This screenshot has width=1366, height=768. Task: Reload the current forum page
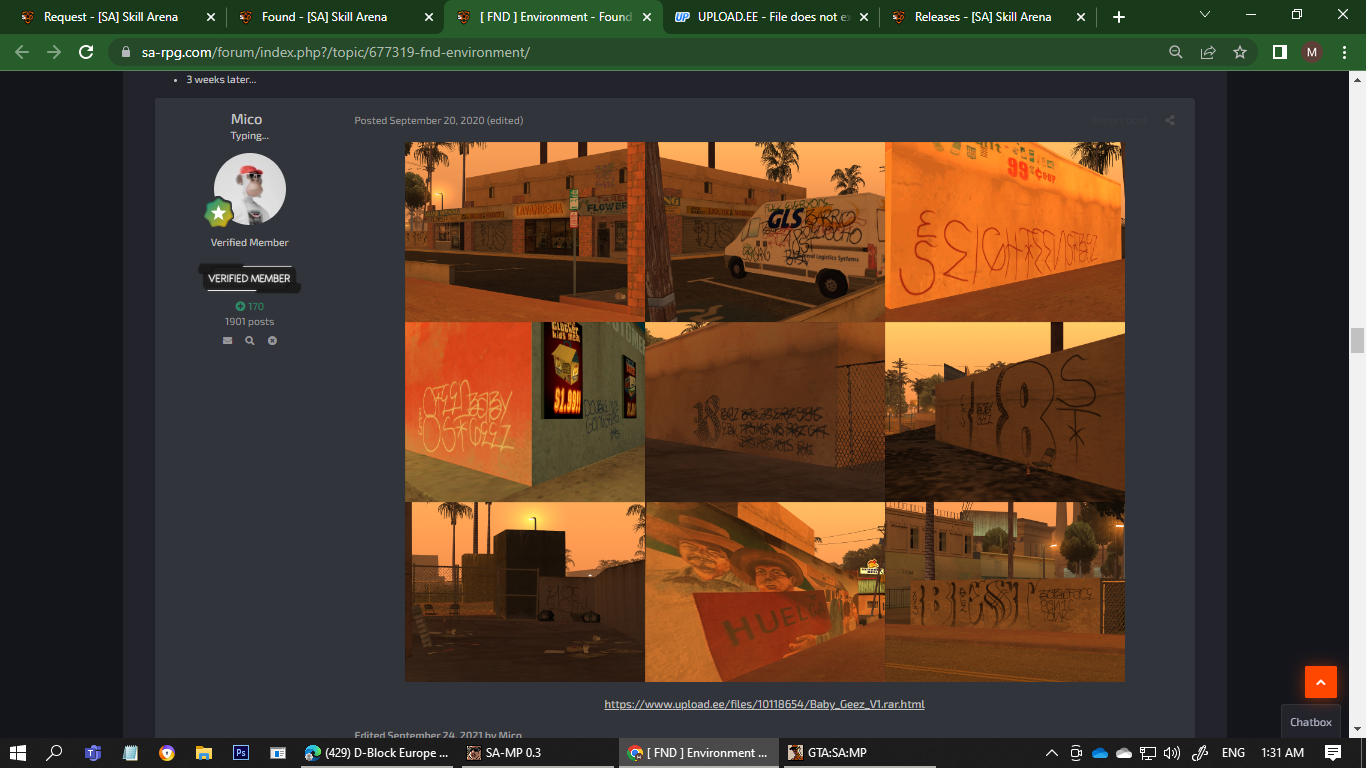tap(86, 52)
